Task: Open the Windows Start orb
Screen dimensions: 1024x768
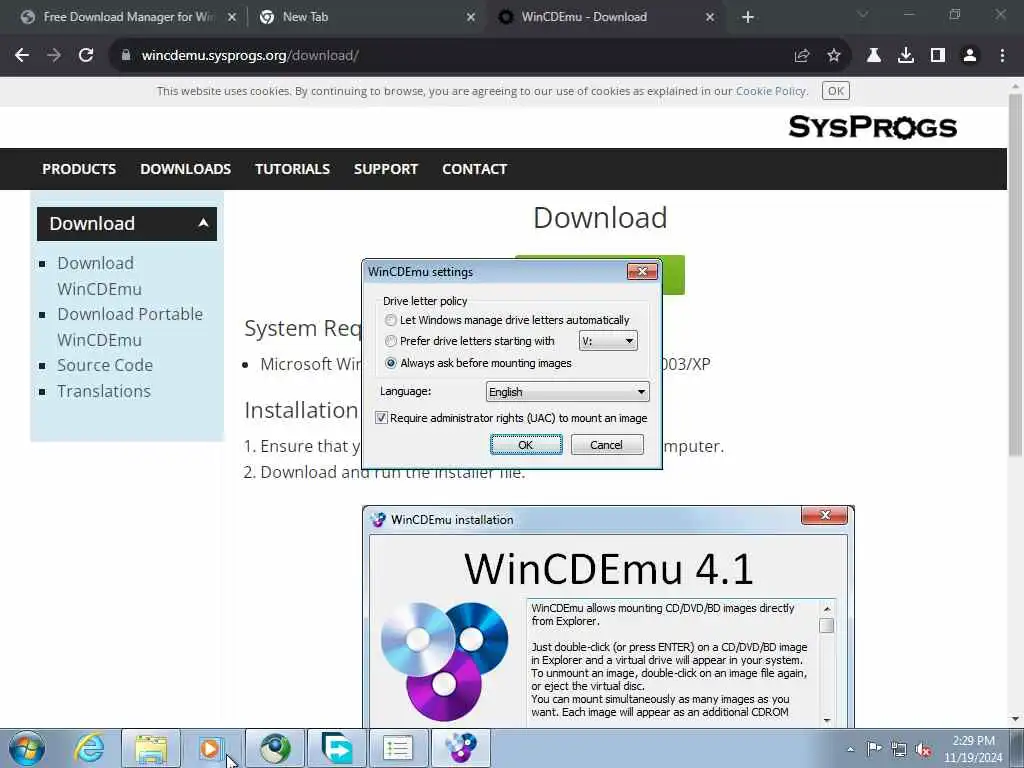Action: click(x=27, y=748)
